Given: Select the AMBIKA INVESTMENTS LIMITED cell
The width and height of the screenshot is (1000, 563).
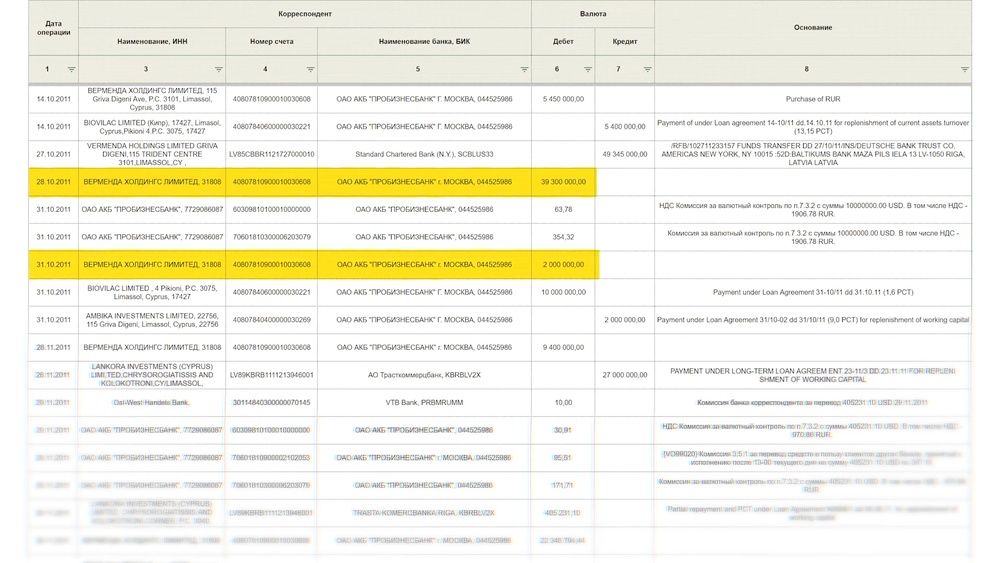Looking at the screenshot, I should [x=152, y=320].
